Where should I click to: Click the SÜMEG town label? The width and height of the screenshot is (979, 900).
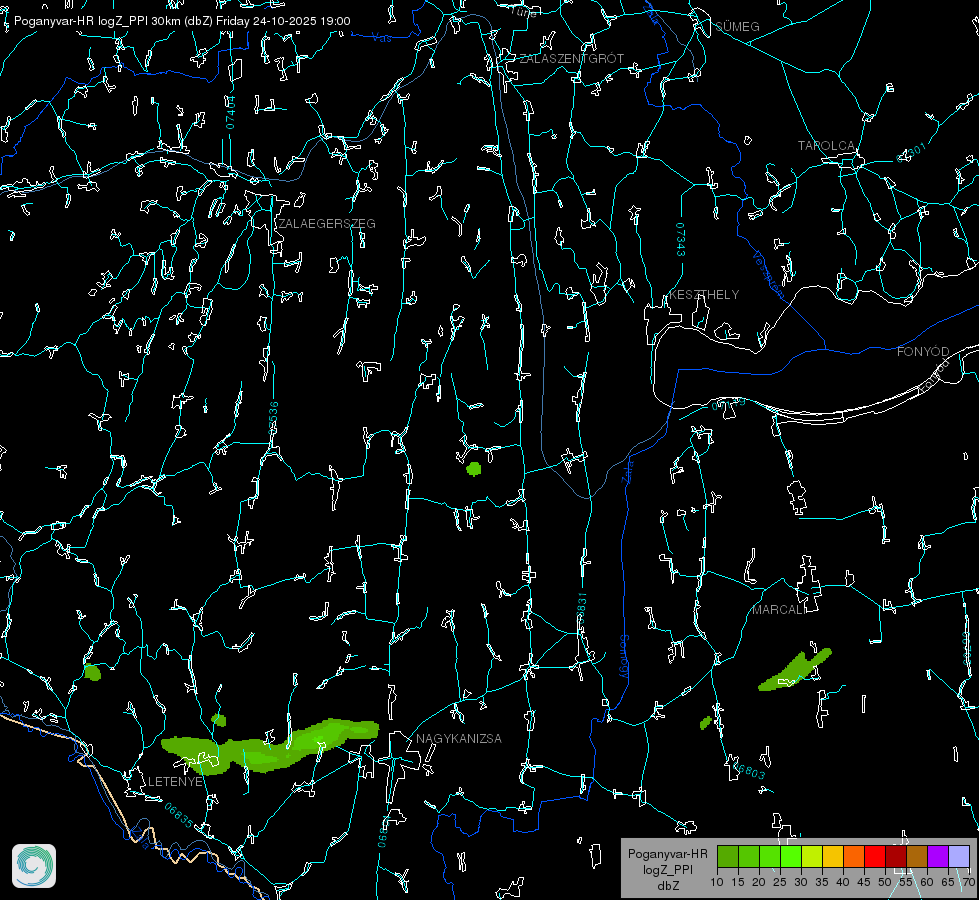(737, 26)
